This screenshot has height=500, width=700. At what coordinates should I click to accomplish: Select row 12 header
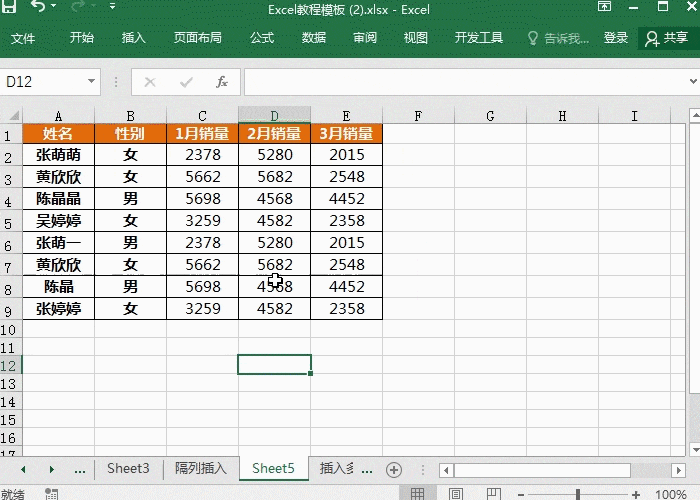(x=9, y=365)
